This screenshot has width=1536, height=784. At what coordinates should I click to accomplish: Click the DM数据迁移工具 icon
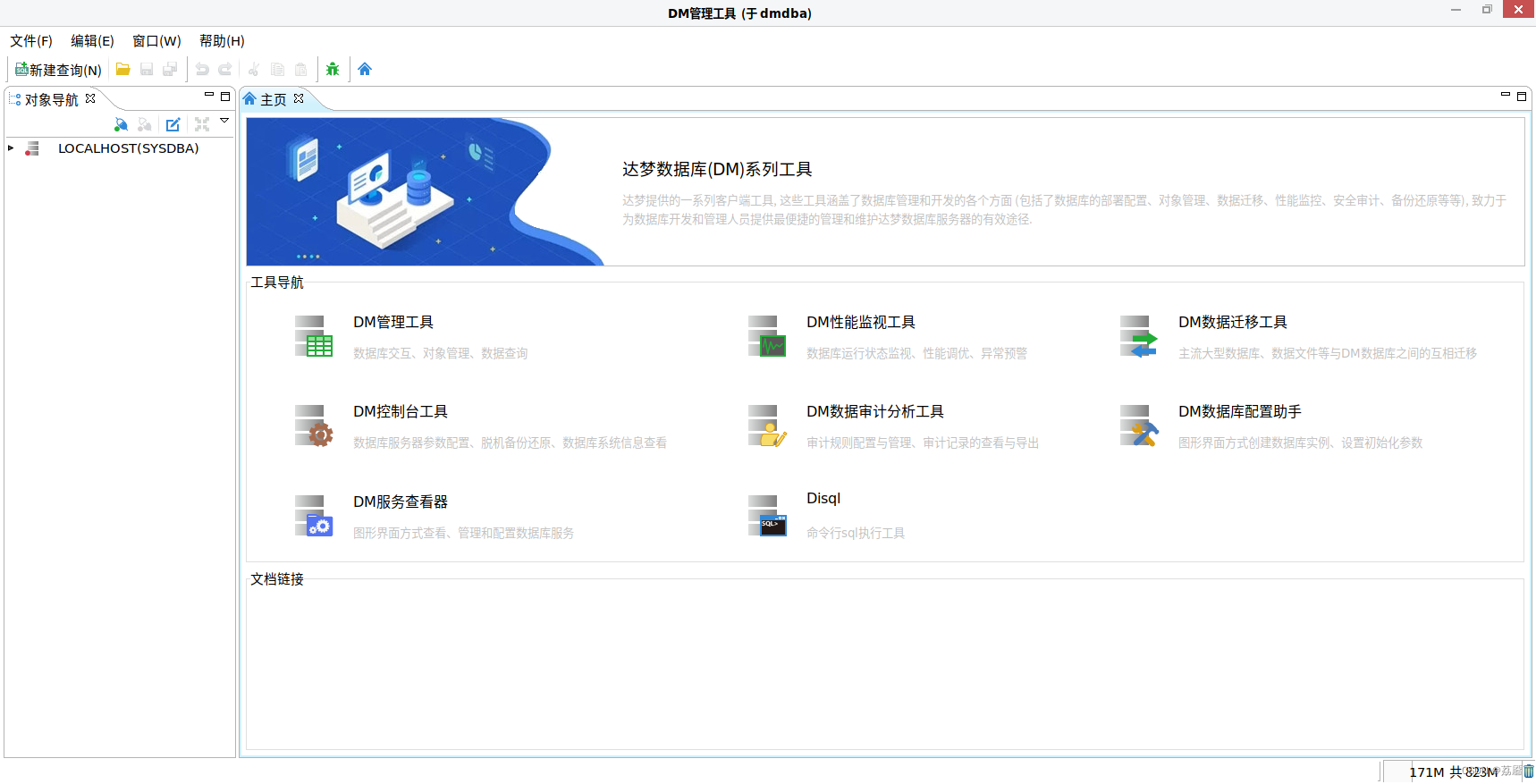1139,336
